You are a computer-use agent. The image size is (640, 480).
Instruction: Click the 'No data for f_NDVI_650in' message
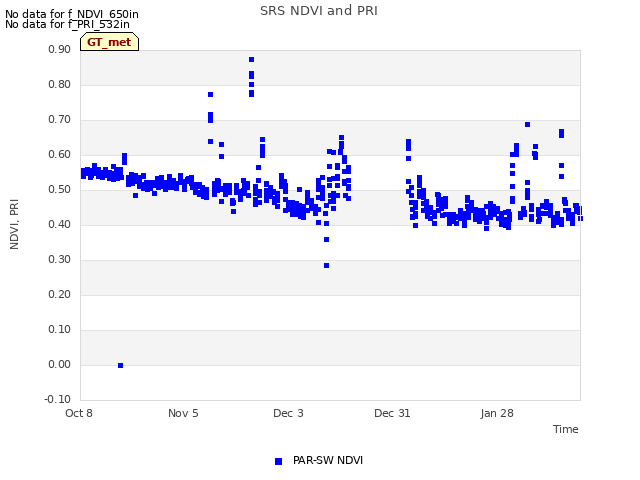tap(72, 14)
